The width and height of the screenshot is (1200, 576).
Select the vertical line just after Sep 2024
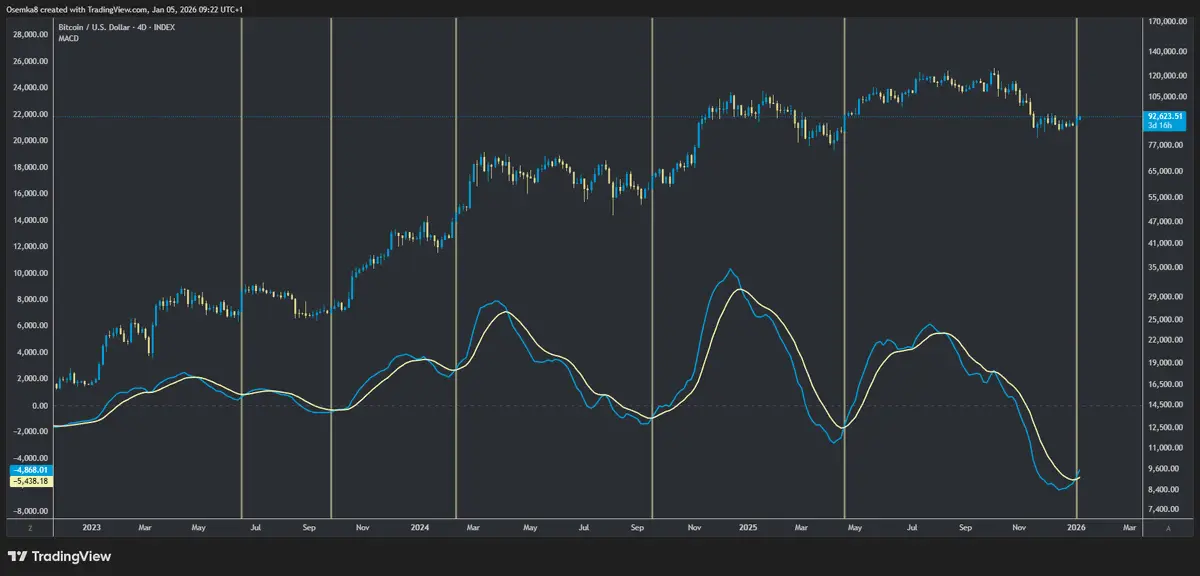[652, 267]
